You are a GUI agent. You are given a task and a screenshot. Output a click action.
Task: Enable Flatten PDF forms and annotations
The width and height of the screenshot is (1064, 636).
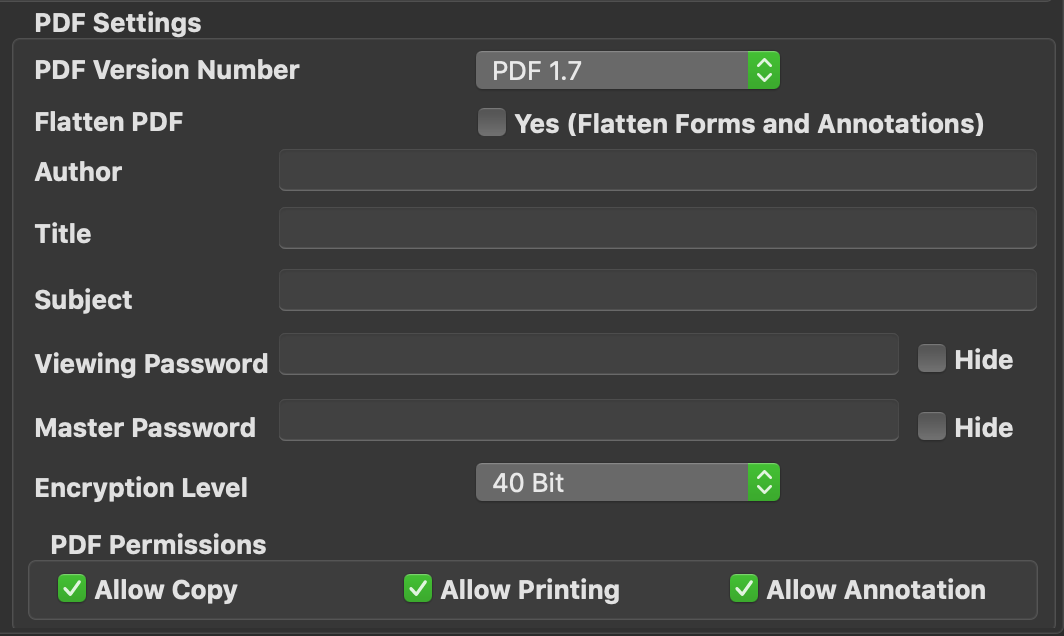(491, 122)
